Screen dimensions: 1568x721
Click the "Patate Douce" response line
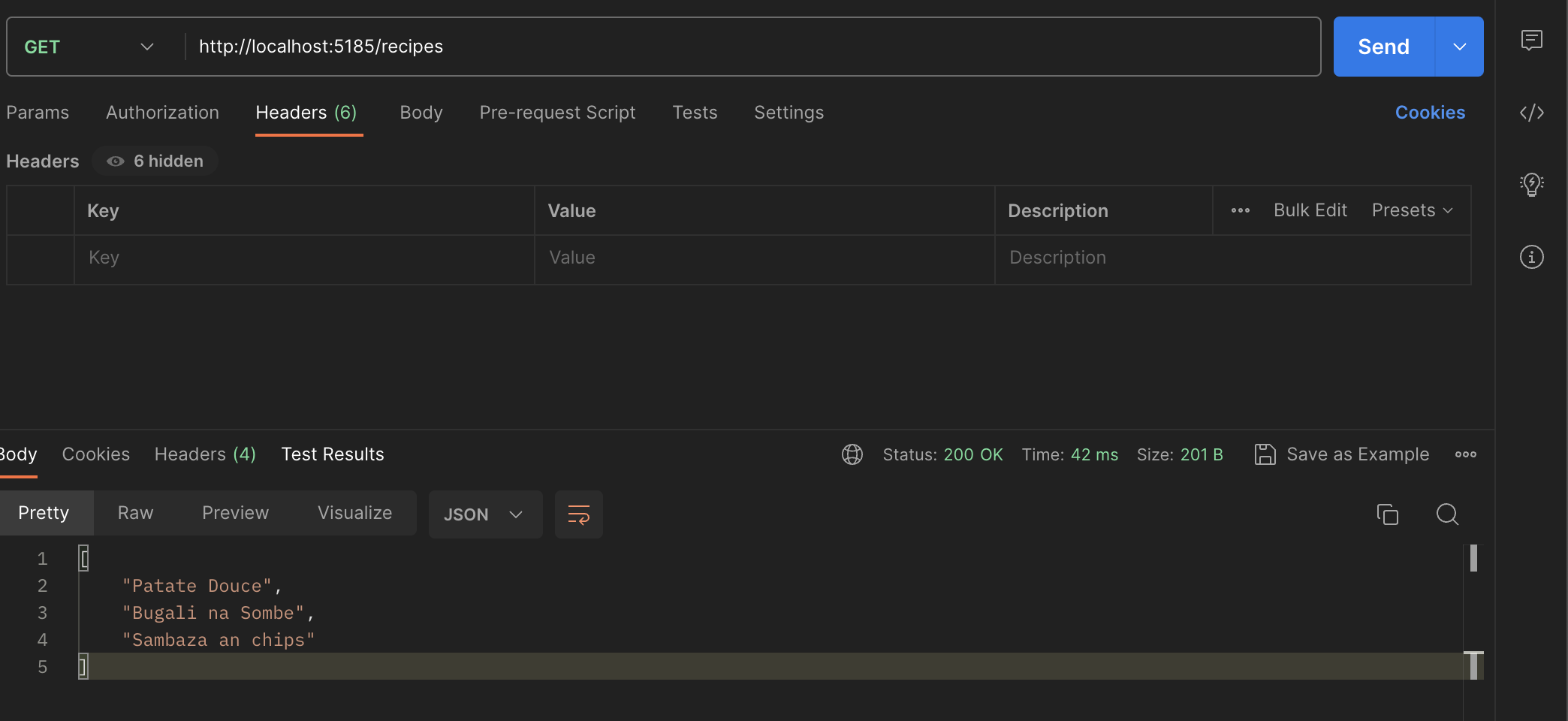click(201, 586)
